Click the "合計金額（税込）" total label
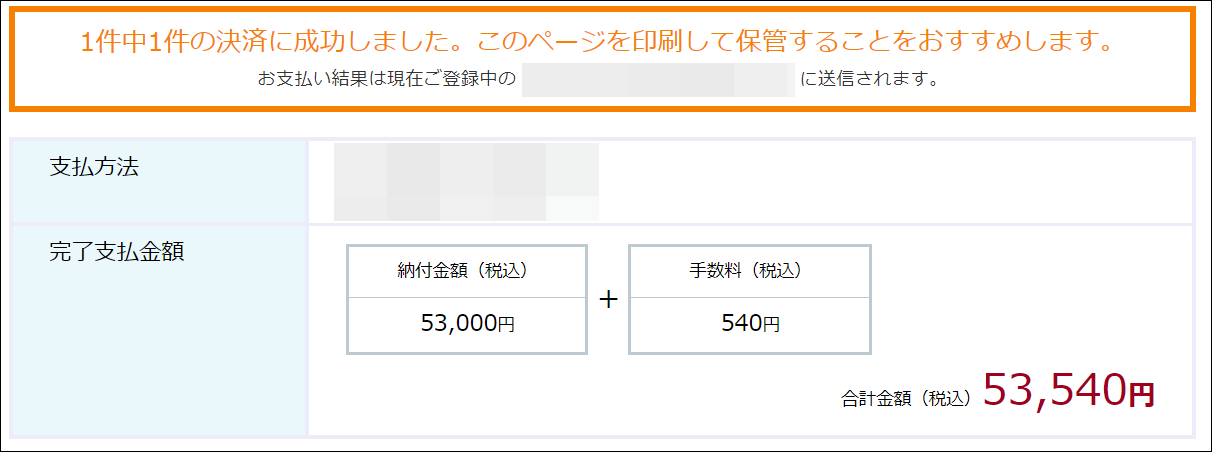 pos(906,398)
